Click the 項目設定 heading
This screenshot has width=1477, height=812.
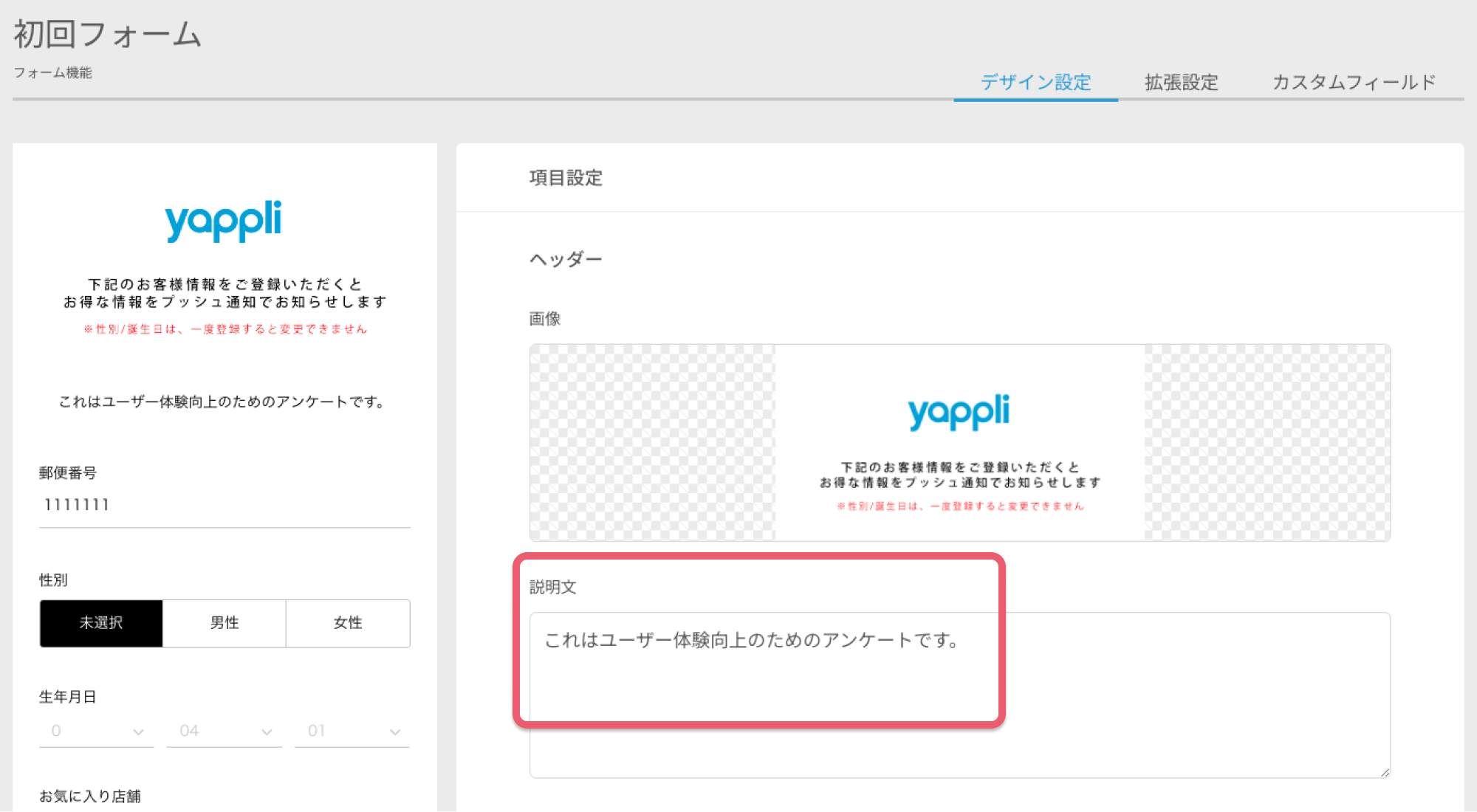point(566,178)
